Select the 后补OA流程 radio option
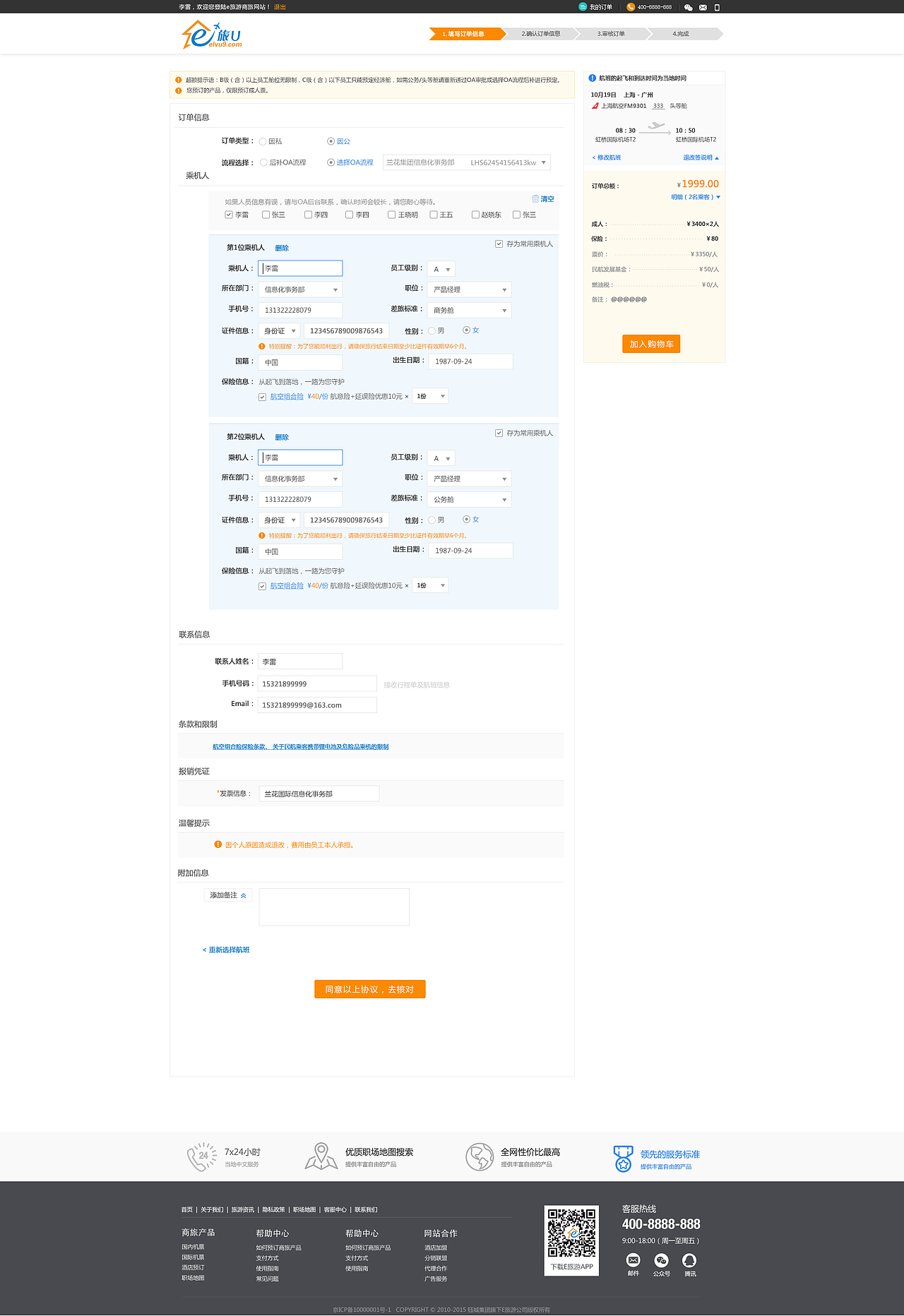 click(263, 162)
